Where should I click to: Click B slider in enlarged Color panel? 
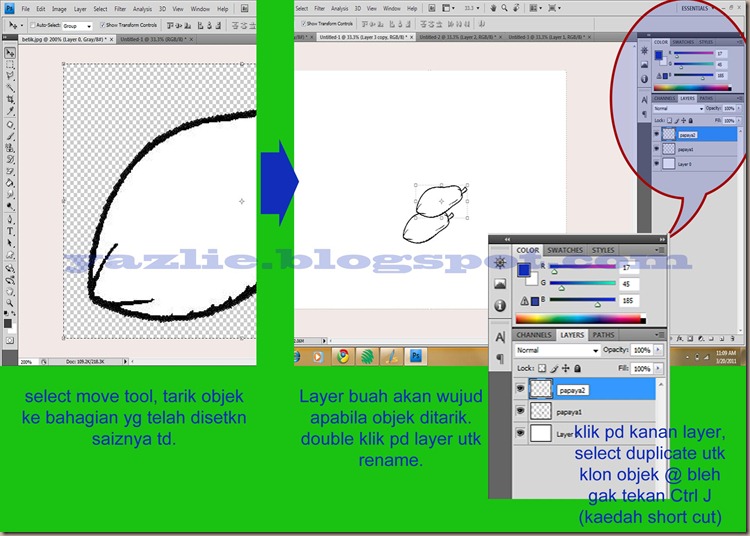click(583, 301)
